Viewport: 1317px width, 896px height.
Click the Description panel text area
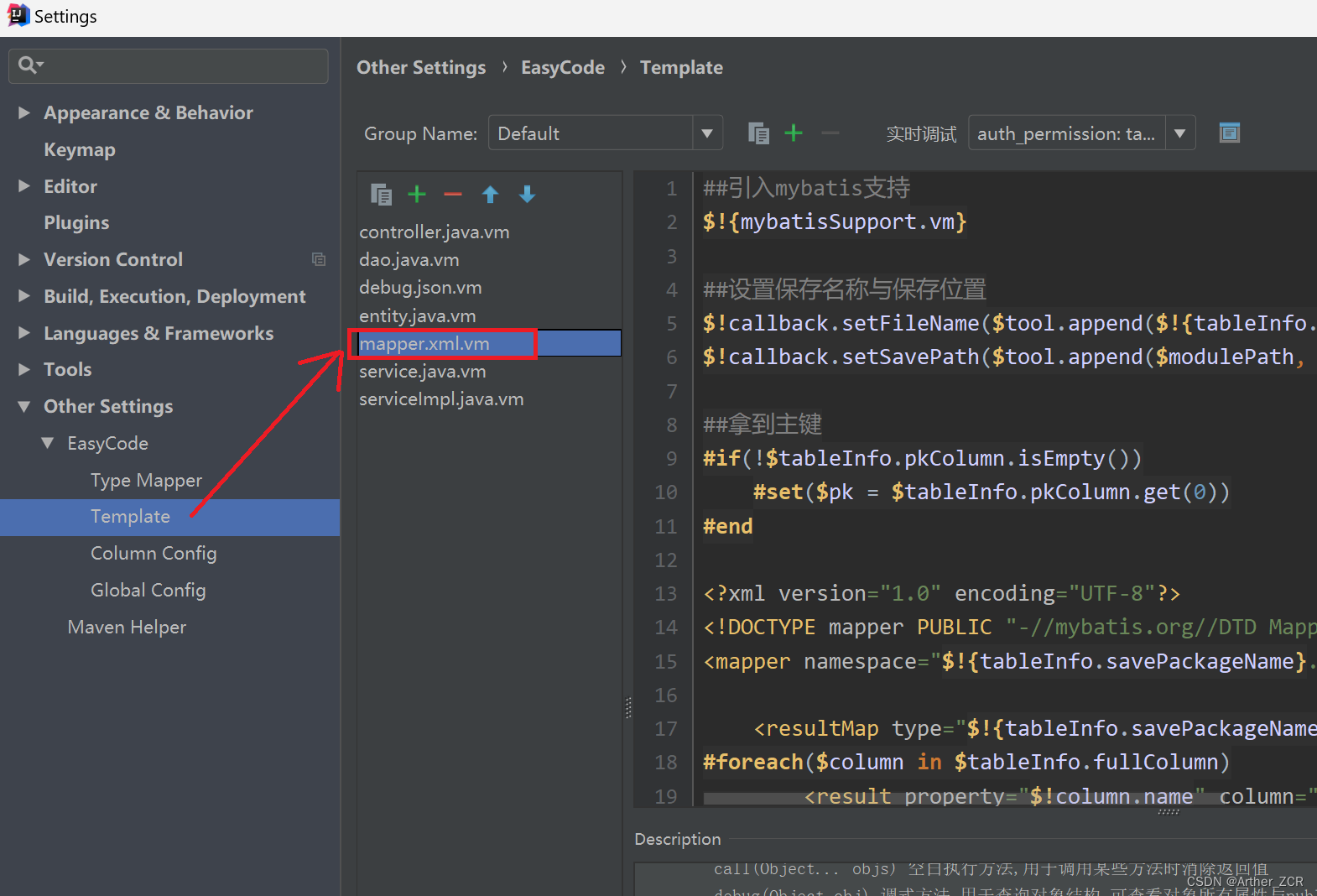click(x=975, y=879)
